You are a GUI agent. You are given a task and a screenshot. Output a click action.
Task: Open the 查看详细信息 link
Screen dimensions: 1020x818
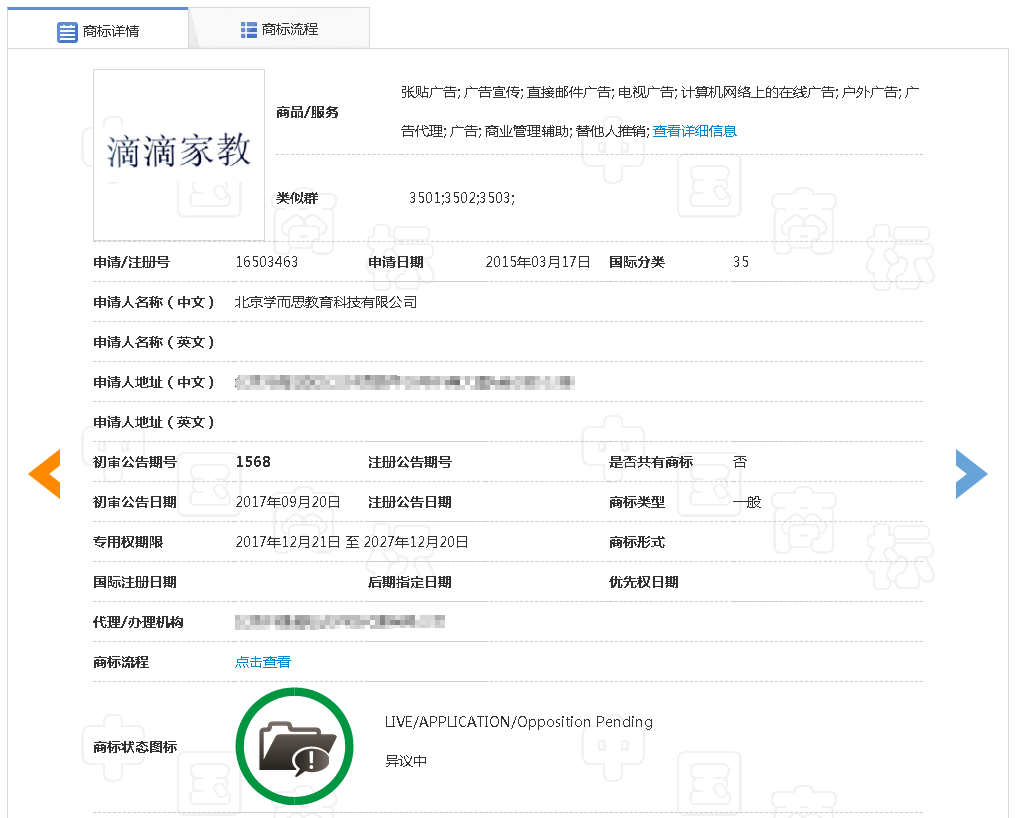click(694, 131)
